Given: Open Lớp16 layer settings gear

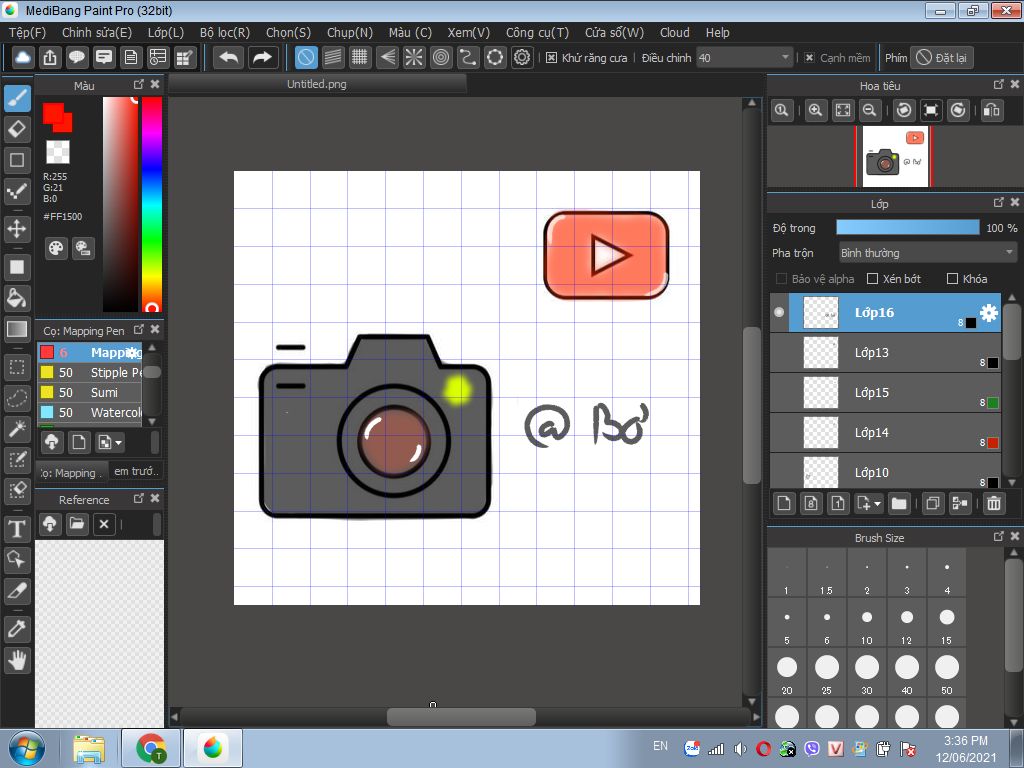Looking at the screenshot, I should (989, 313).
